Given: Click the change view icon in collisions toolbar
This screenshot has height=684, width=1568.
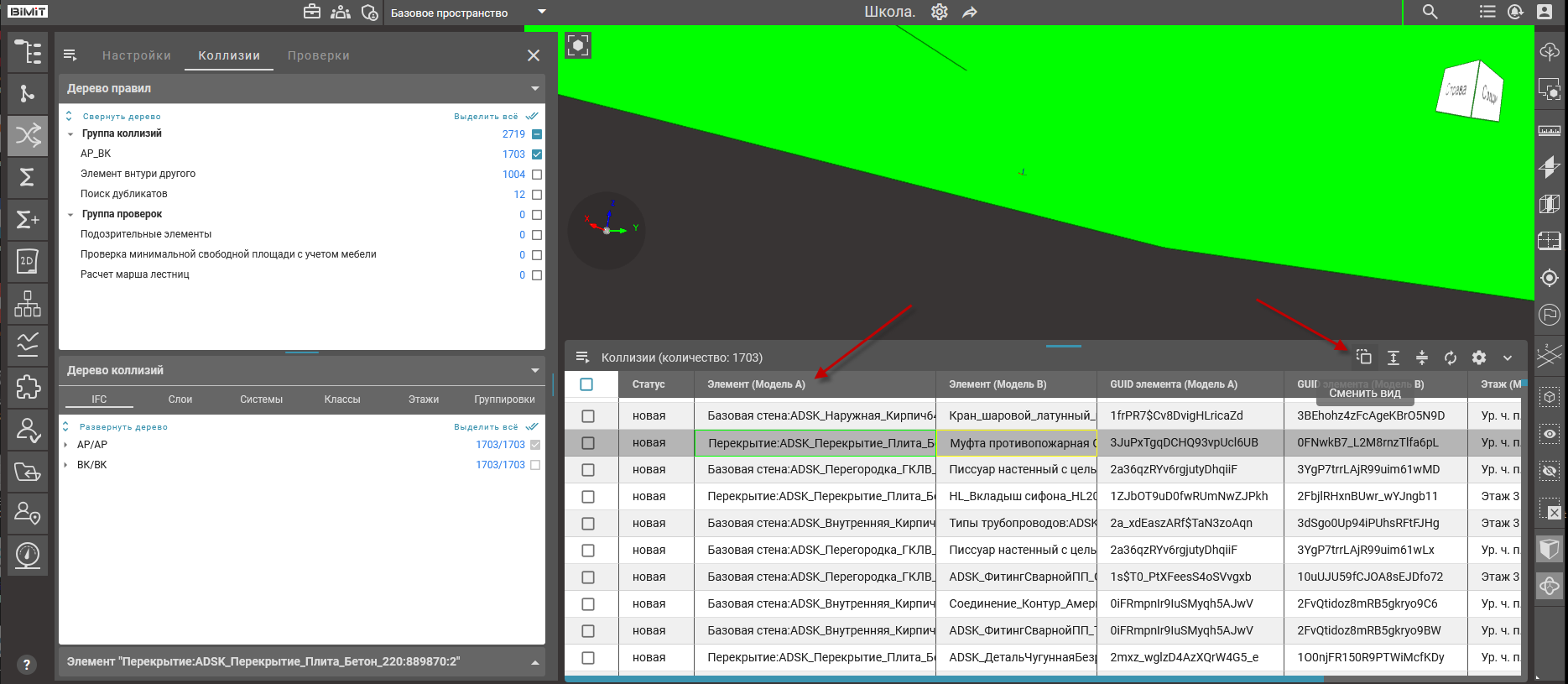Looking at the screenshot, I should 1364,358.
